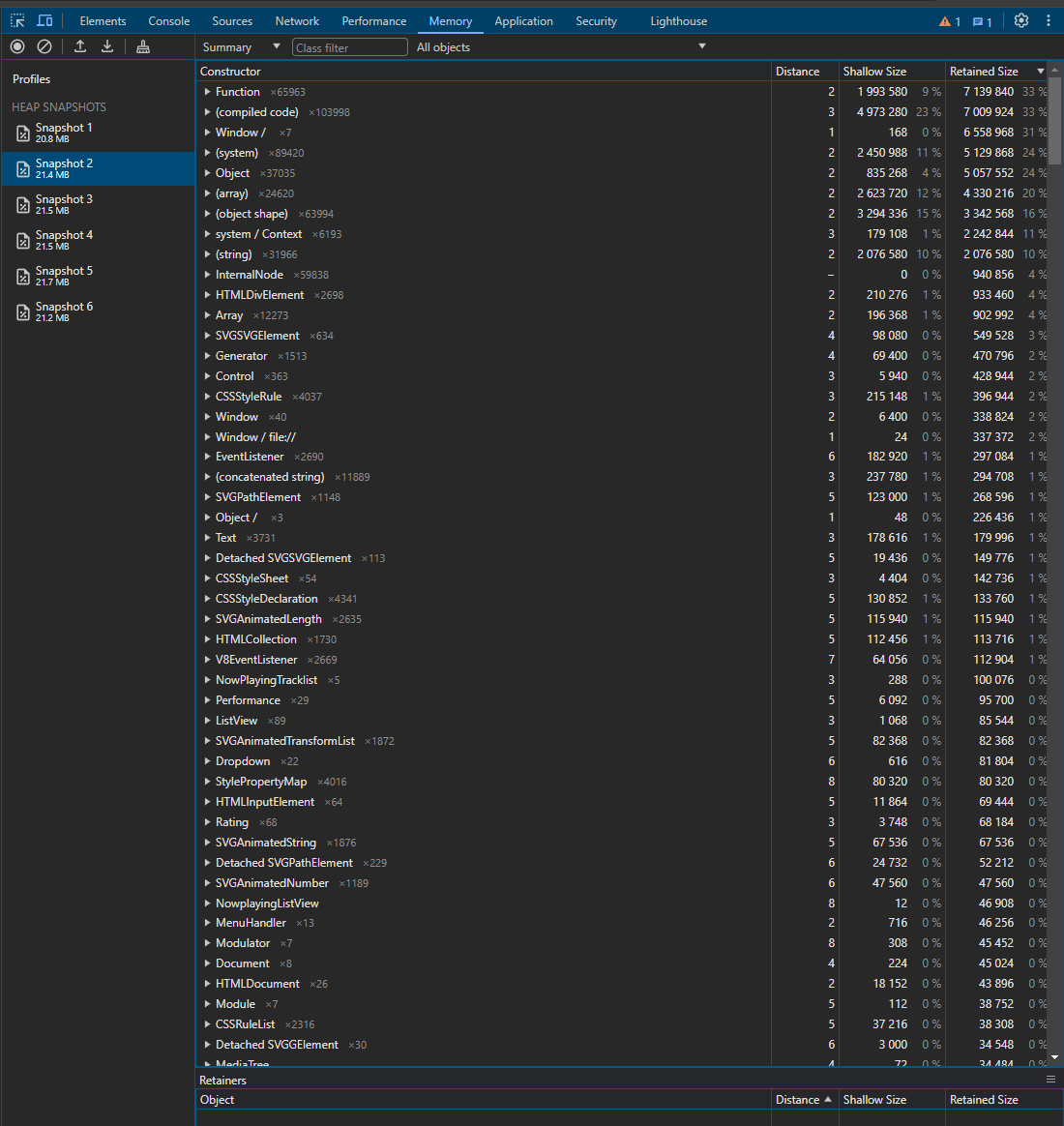Click the save profile download icon
1064x1126 pixels.
pos(107,46)
